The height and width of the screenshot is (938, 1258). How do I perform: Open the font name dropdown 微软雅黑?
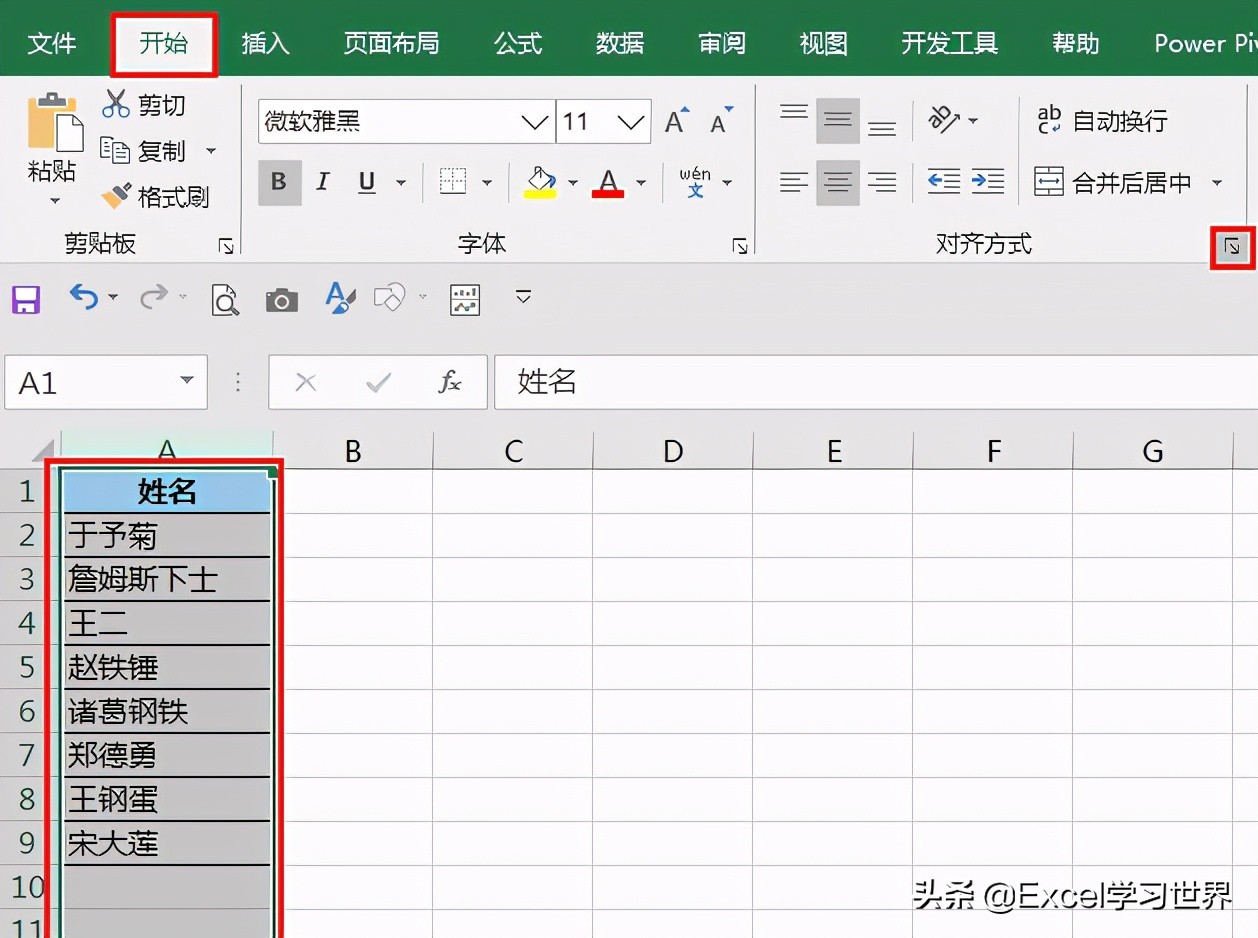pyautogui.click(x=535, y=122)
